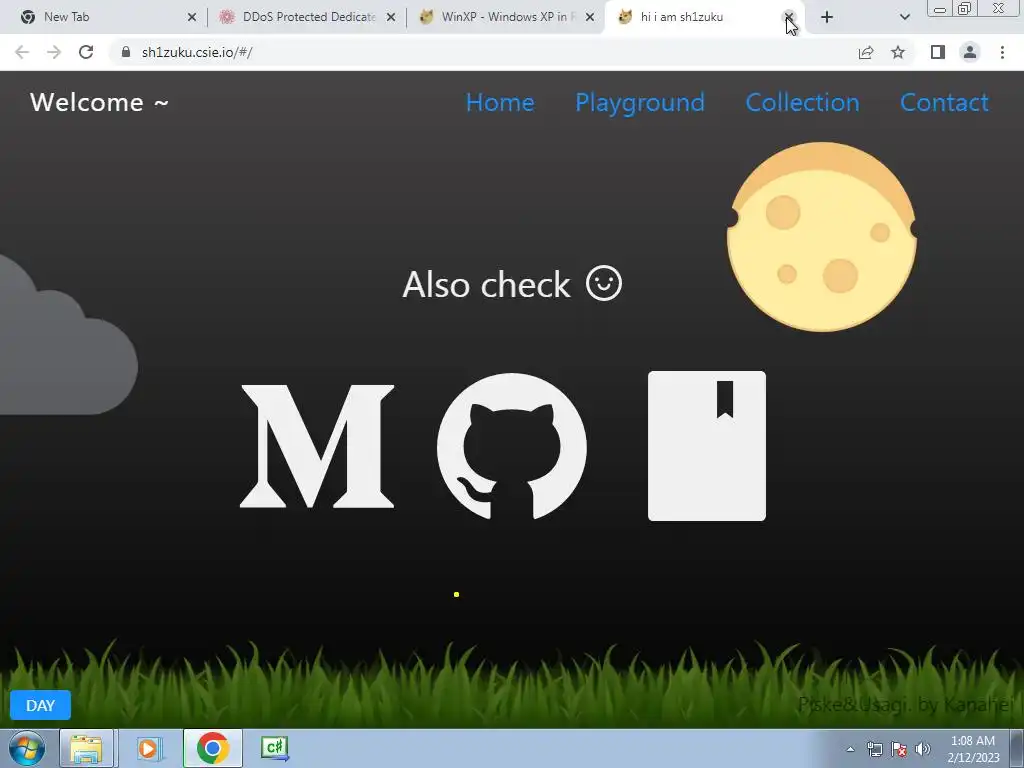
Task: Open the C# application on taskbar
Action: (x=275, y=748)
